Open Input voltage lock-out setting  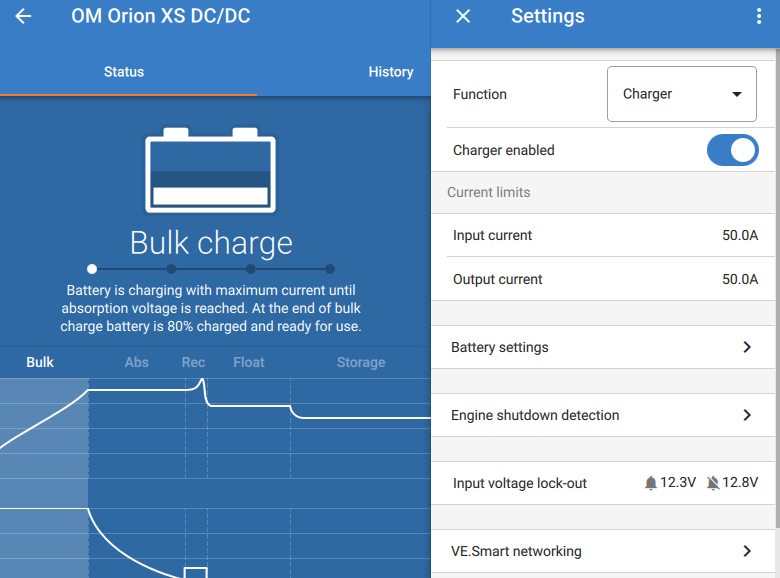coord(603,483)
